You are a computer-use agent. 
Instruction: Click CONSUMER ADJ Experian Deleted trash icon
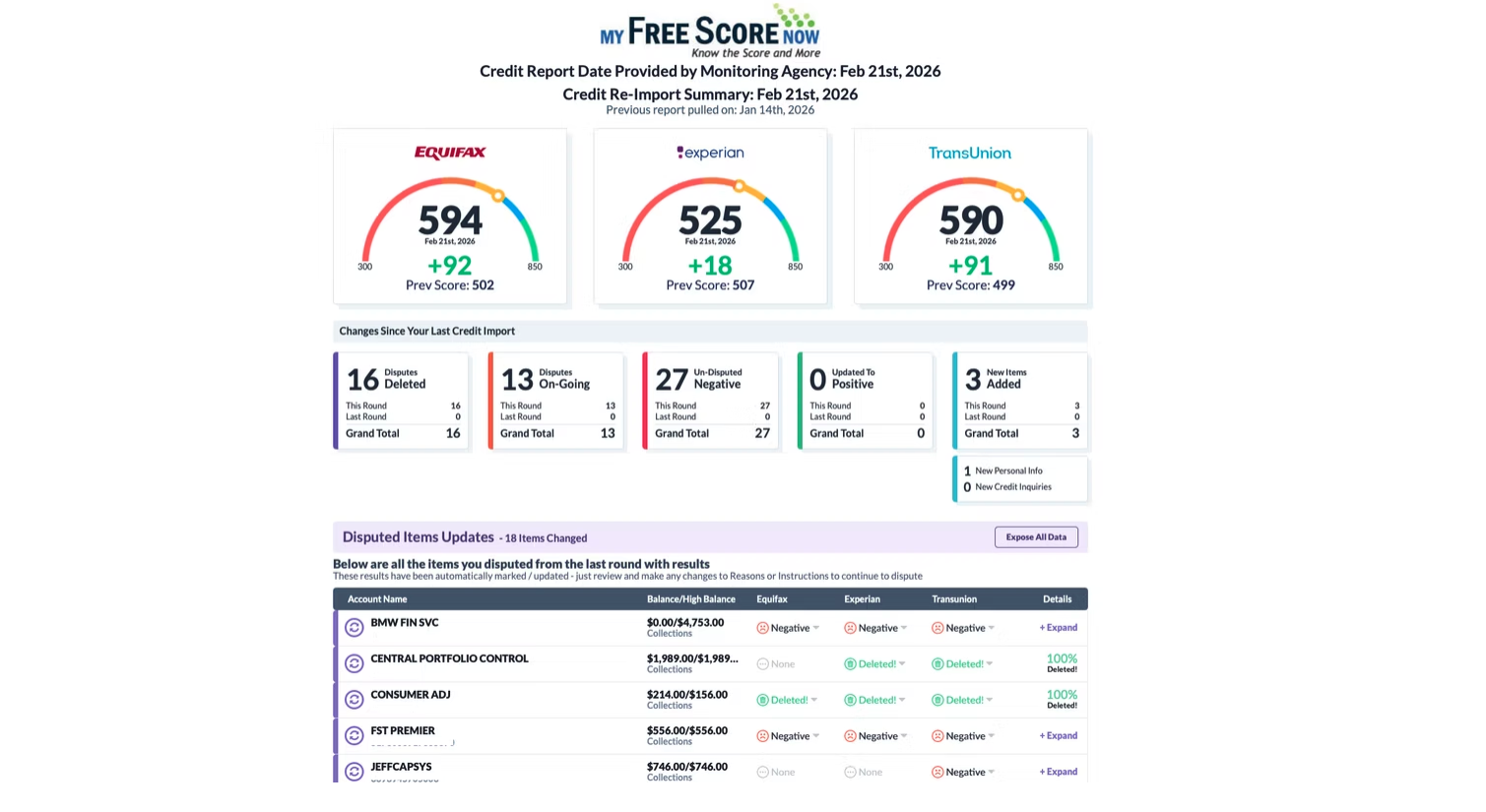click(x=850, y=700)
